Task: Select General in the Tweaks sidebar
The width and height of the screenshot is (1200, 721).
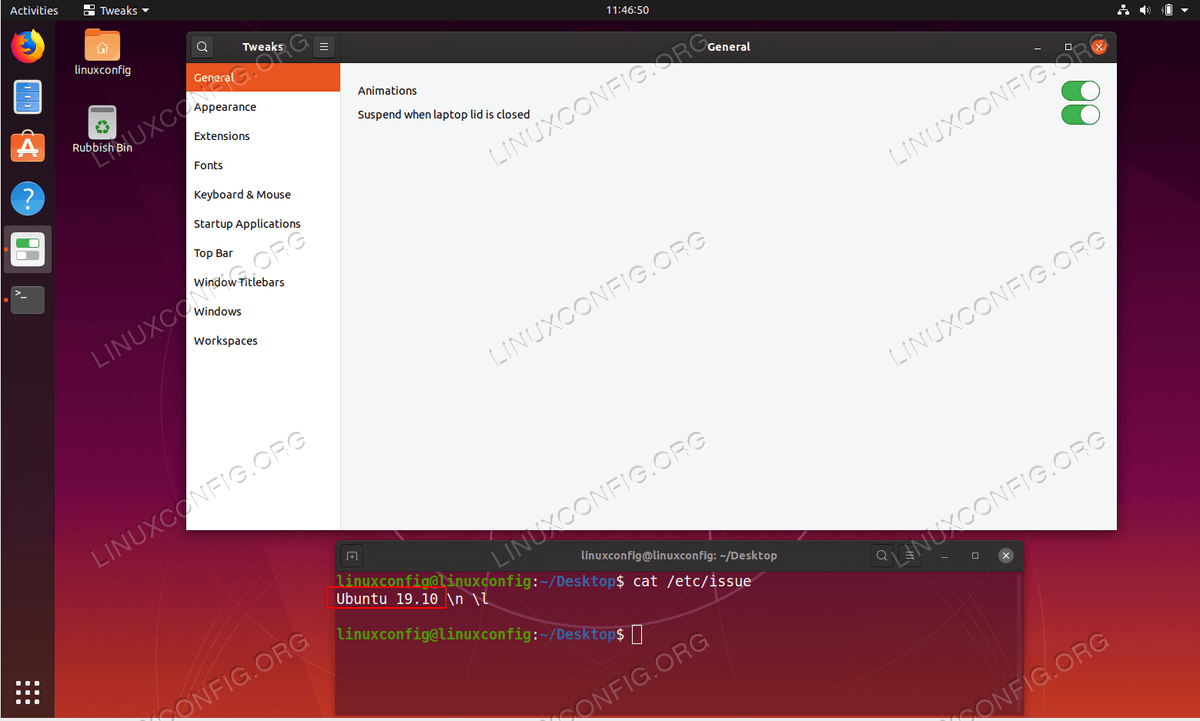Action: click(x=263, y=77)
